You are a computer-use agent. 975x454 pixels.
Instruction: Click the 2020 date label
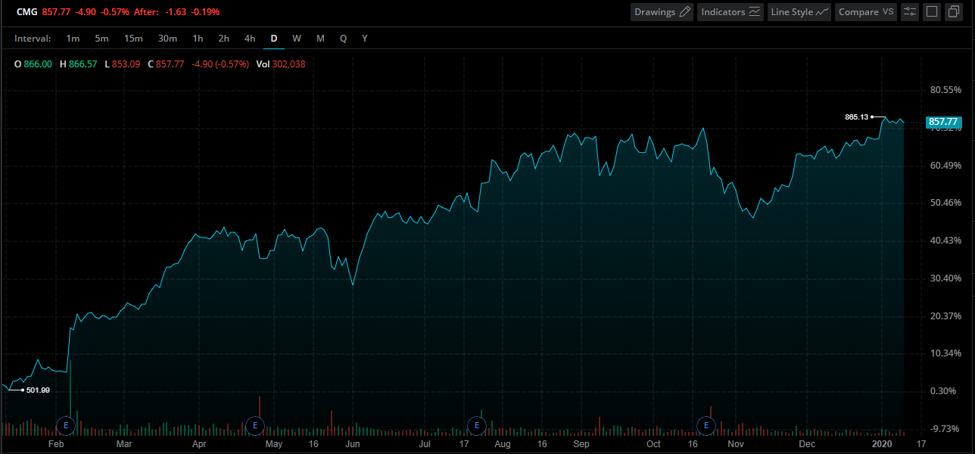[882, 444]
